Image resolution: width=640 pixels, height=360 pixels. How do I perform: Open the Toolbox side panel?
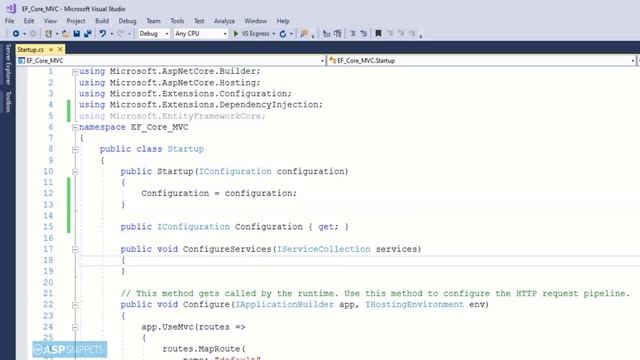coord(8,102)
